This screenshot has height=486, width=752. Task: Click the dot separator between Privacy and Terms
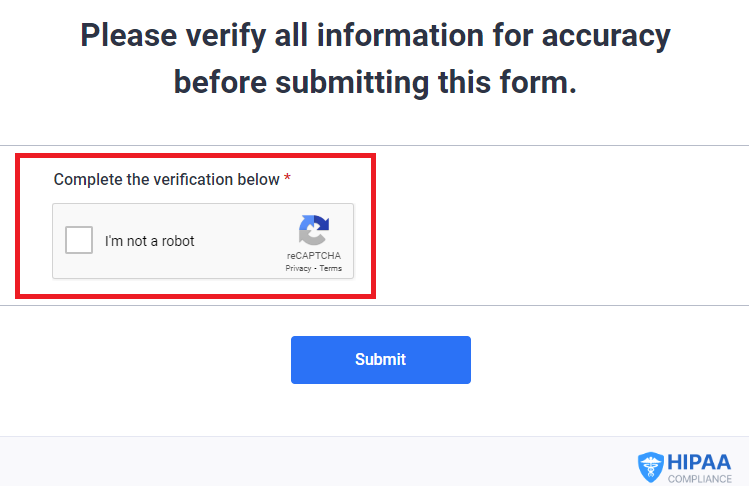[x=316, y=269]
